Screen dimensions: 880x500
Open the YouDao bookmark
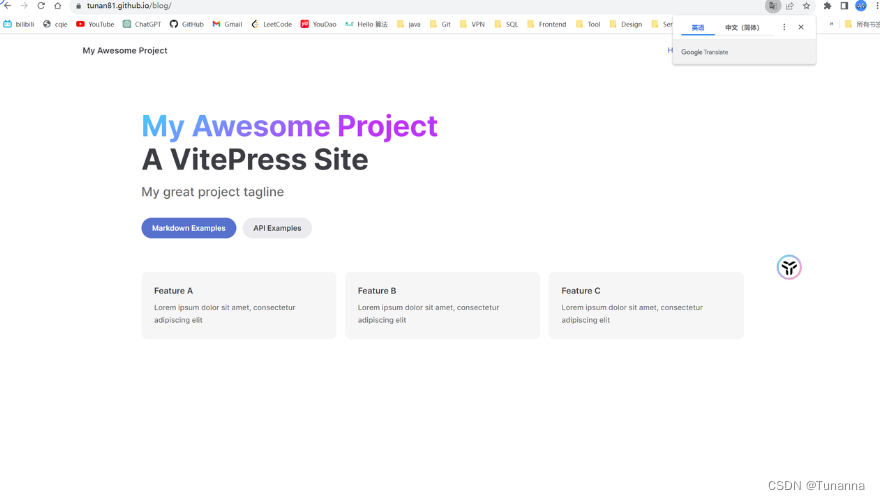pyautogui.click(x=318, y=24)
